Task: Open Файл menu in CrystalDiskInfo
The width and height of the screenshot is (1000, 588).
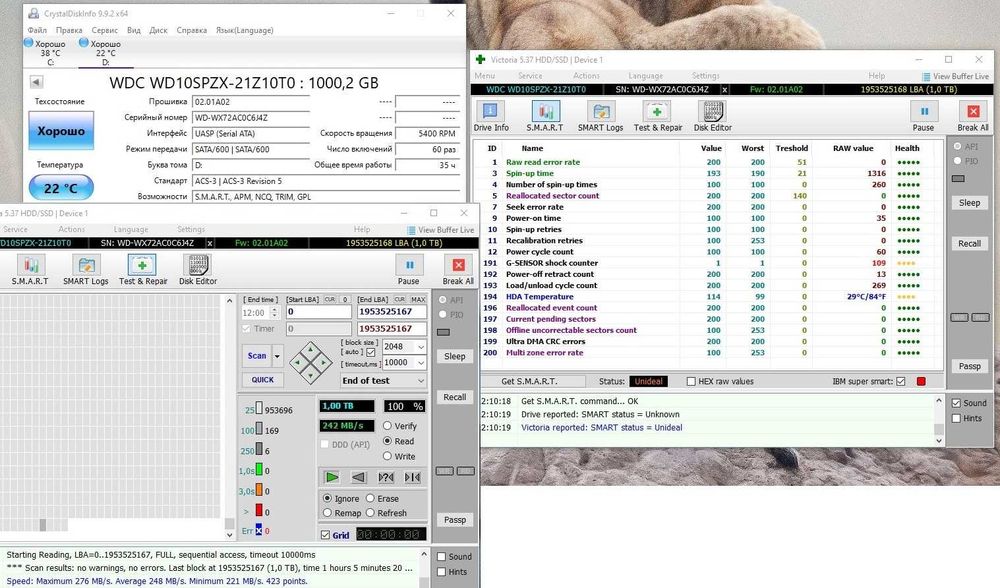Action: point(37,30)
